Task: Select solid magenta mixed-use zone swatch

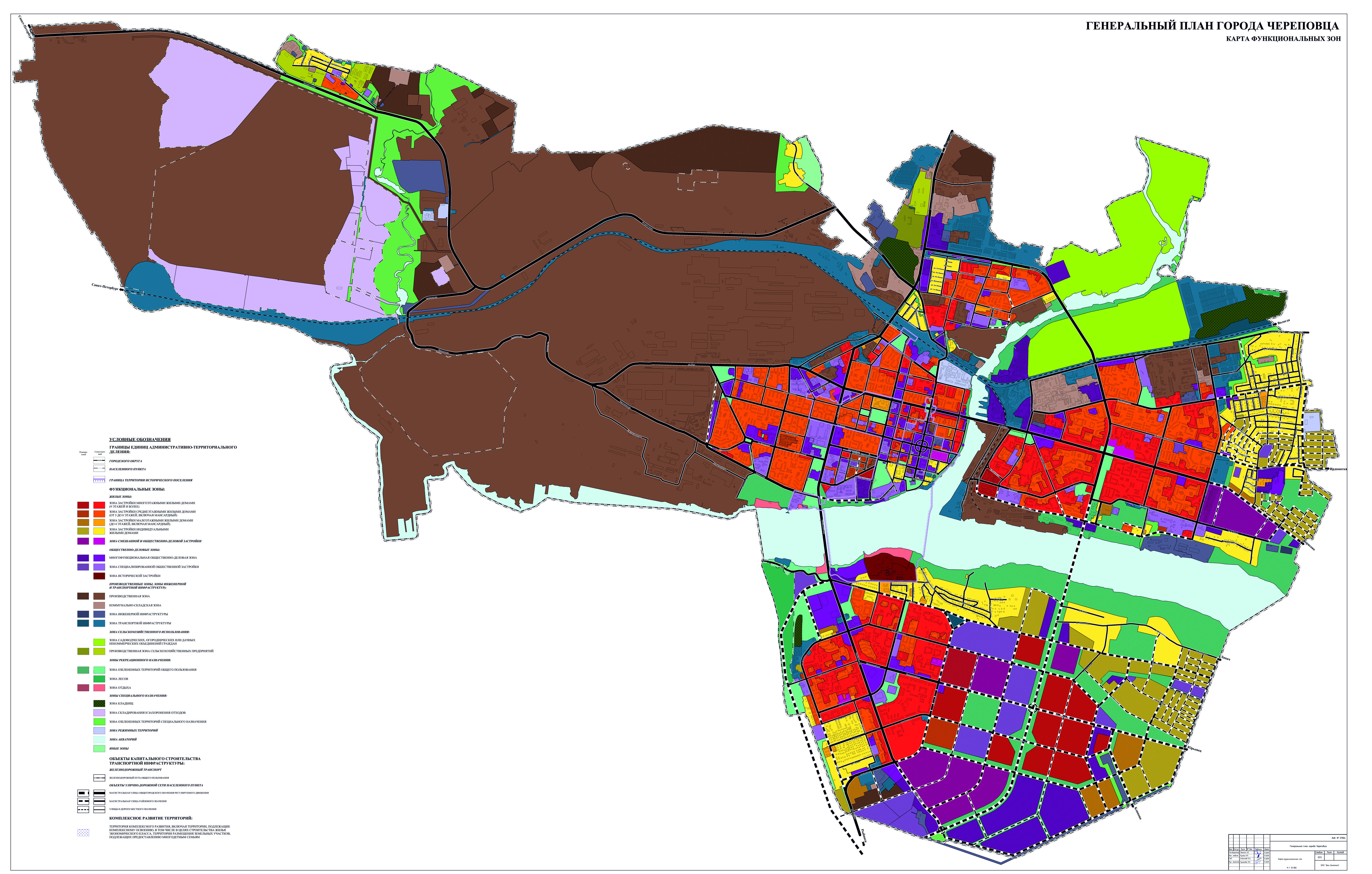Action: [x=99, y=541]
